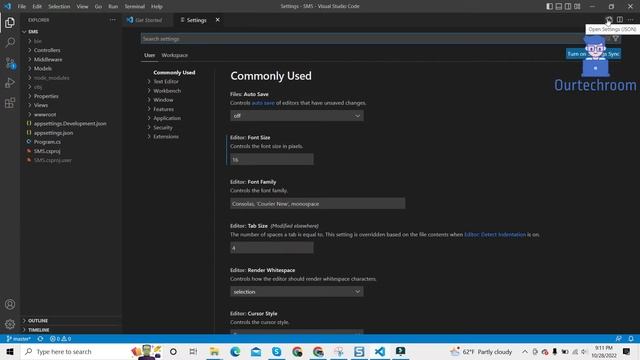Open the Explorer view in activity bar

pyautogui.click(x=10, y=22)
